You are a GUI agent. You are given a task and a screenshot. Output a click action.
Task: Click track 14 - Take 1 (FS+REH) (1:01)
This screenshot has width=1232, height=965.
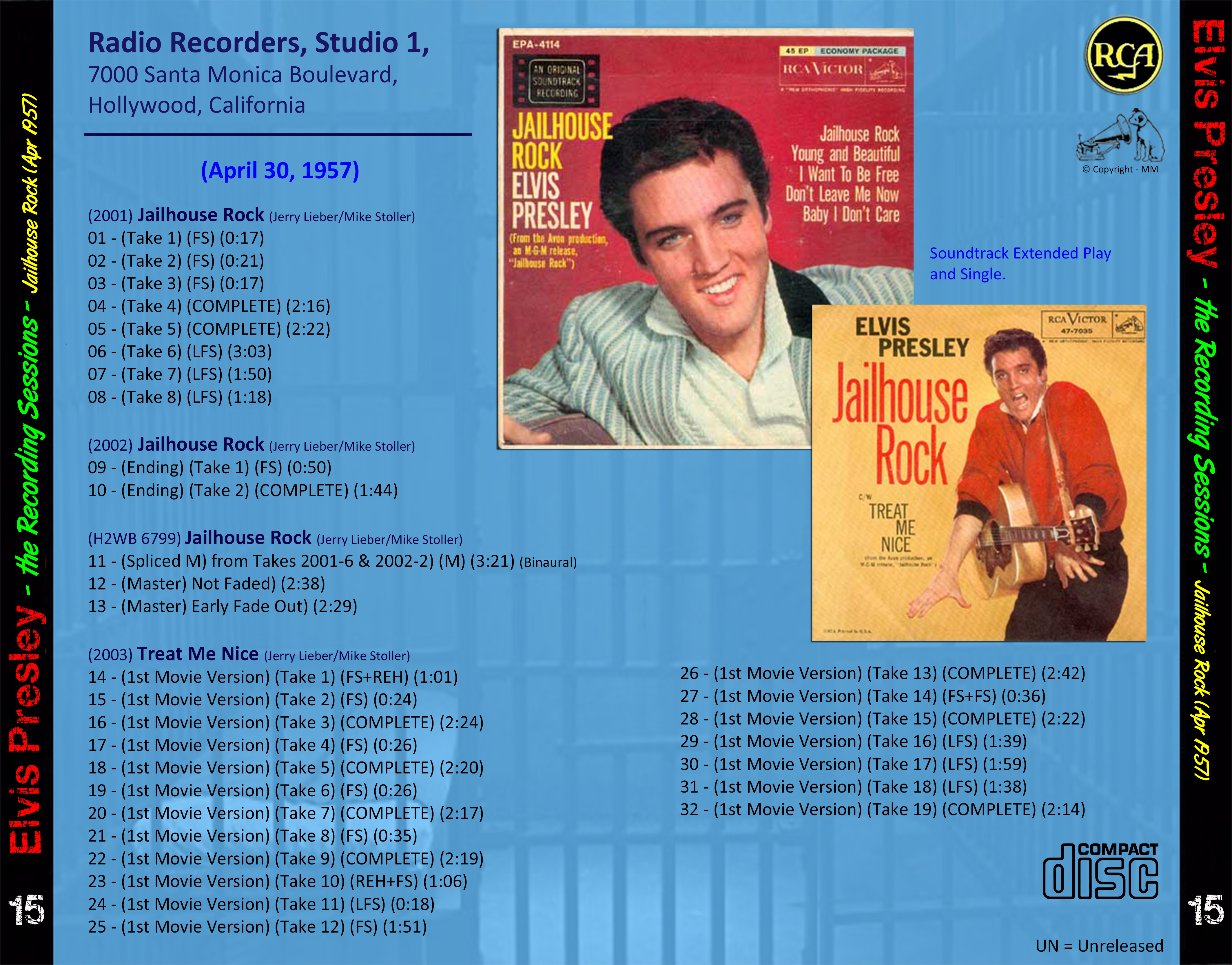[273, 677]
